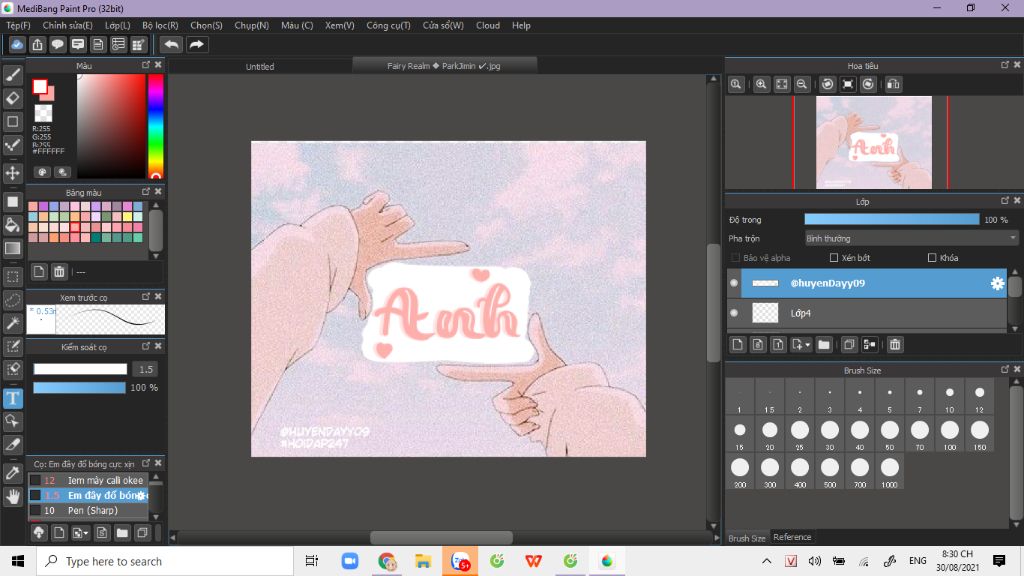Open the Lớp(L) menu
The height and width of the screenshot is (576, 1024).
(x=118, y=25)
